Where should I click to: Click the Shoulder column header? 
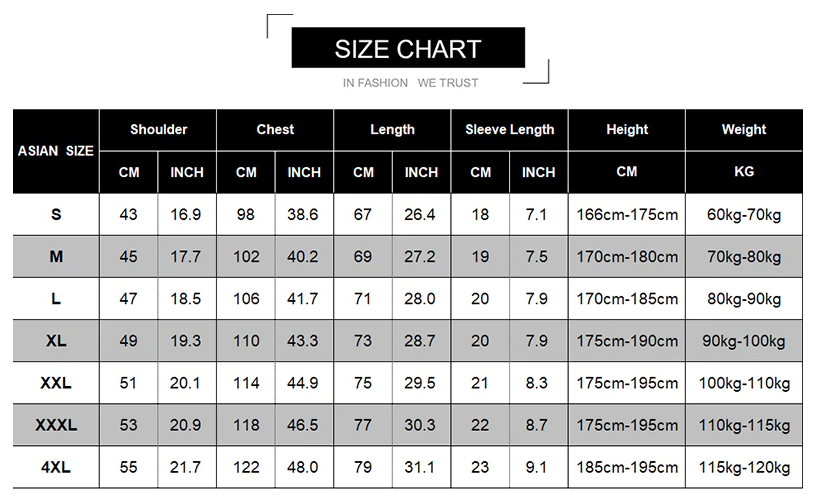(158, 129)
